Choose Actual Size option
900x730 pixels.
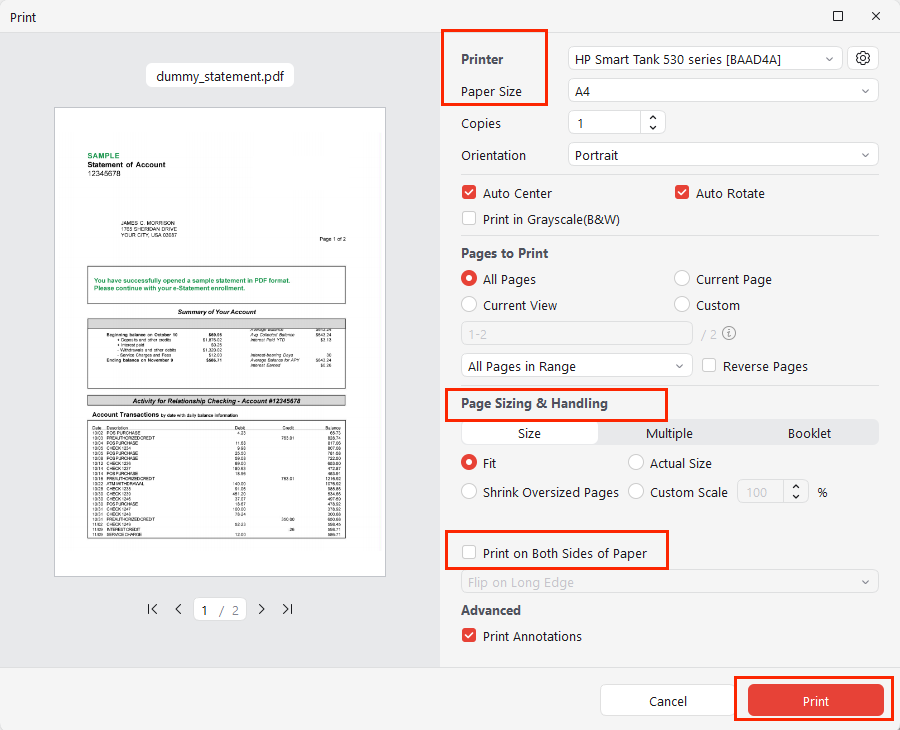point(636,462)
